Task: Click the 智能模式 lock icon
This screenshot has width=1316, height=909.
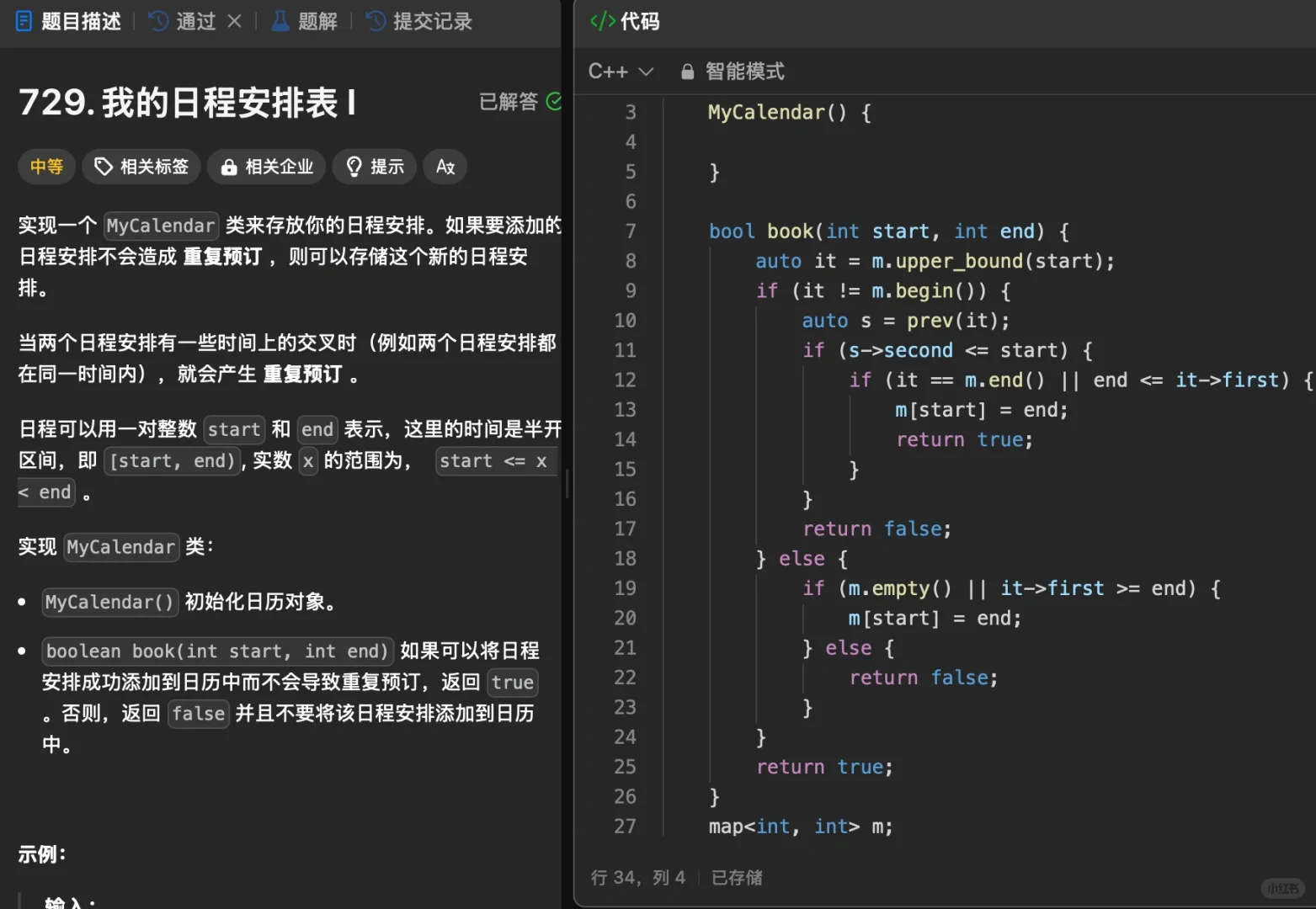Action: [687, 72]
